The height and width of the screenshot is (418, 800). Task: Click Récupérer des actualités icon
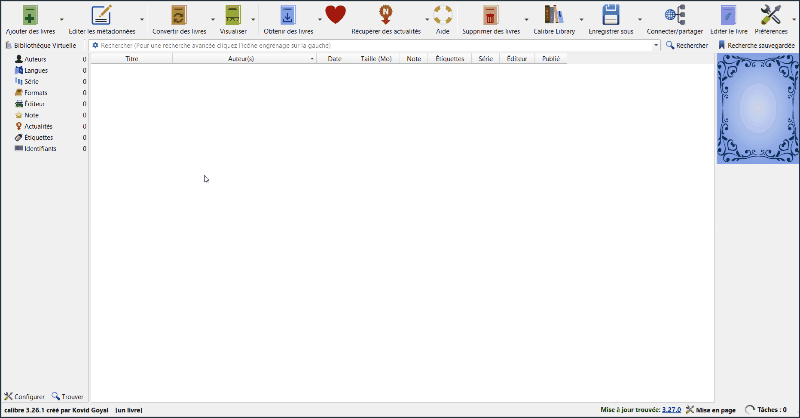pyautogui.click(x=386, y=15)
